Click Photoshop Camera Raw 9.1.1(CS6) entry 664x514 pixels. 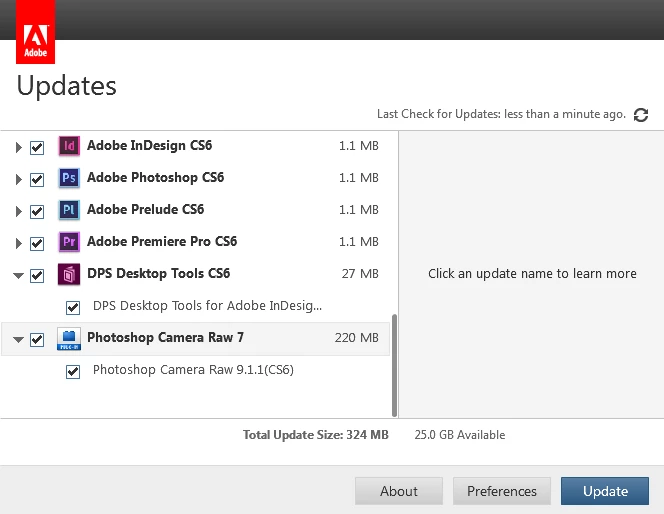pos(193,370)
